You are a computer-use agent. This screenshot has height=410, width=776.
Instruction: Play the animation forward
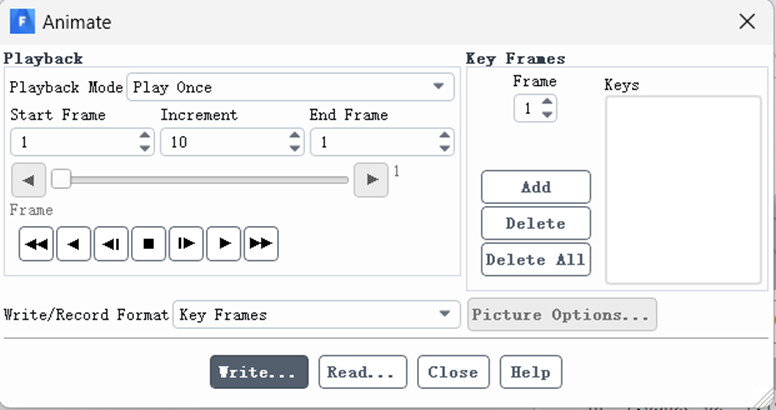(224, 244)
